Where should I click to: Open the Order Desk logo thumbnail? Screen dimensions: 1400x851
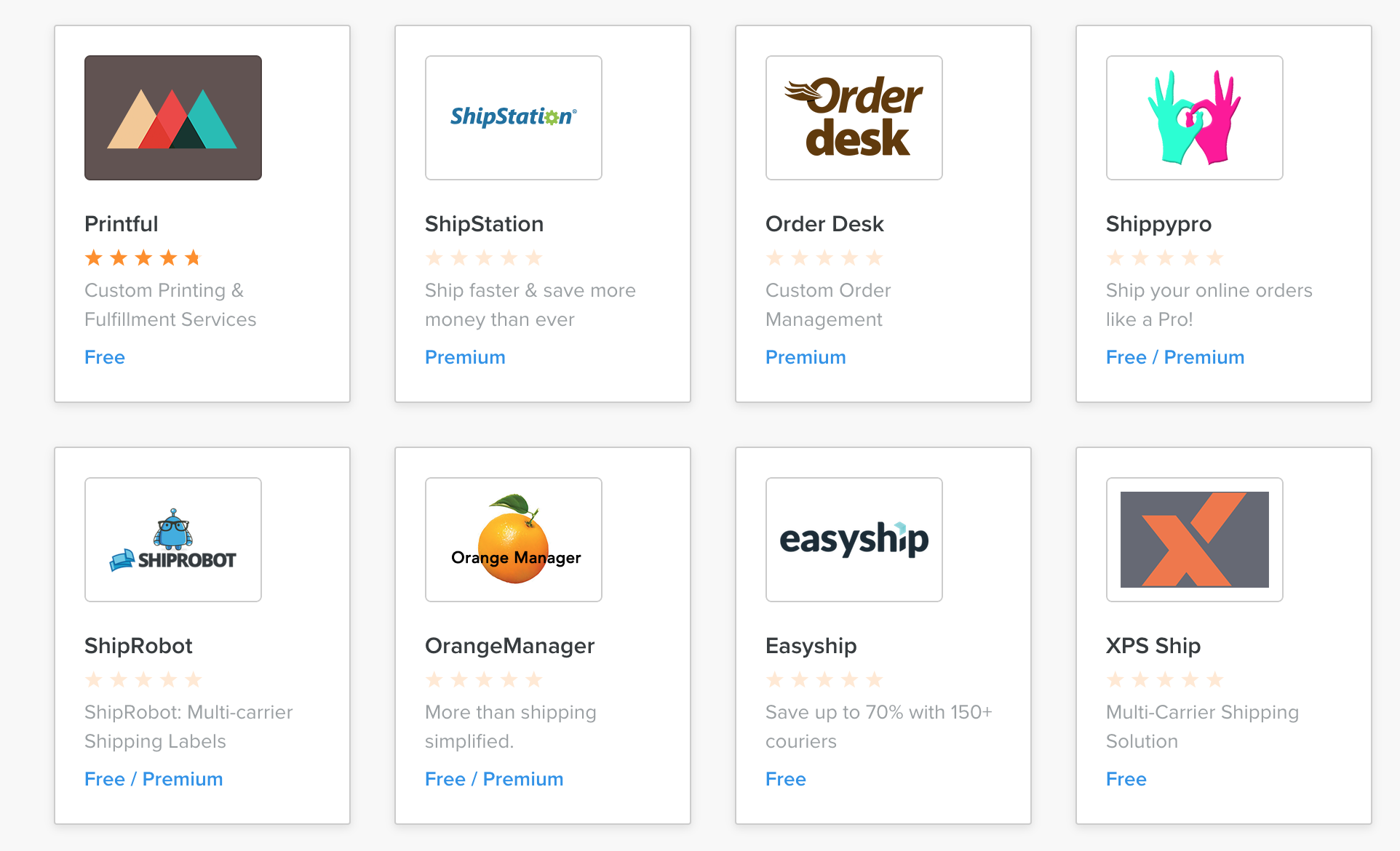854,118
